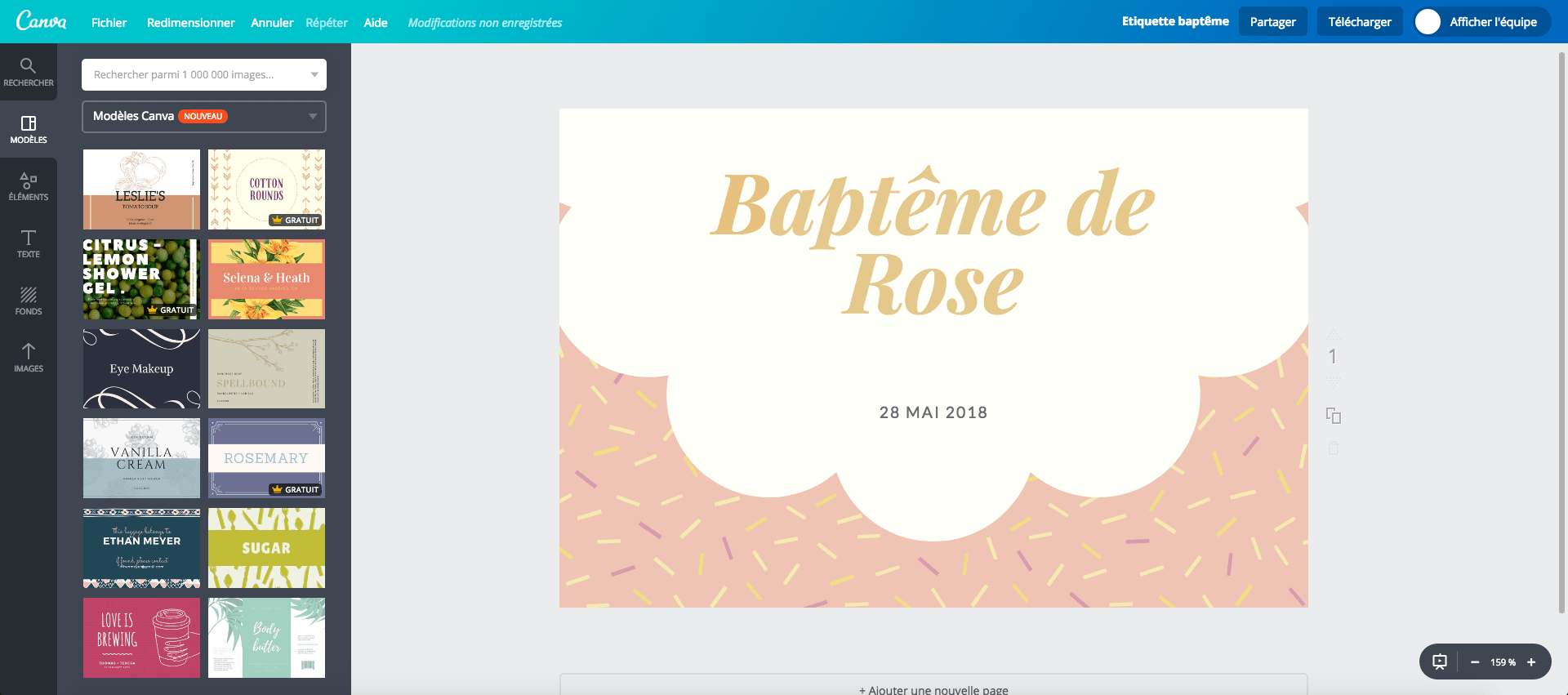The image size is (1568, 695).
Task: Click Annuler to undo
Action: pos(272,23)
